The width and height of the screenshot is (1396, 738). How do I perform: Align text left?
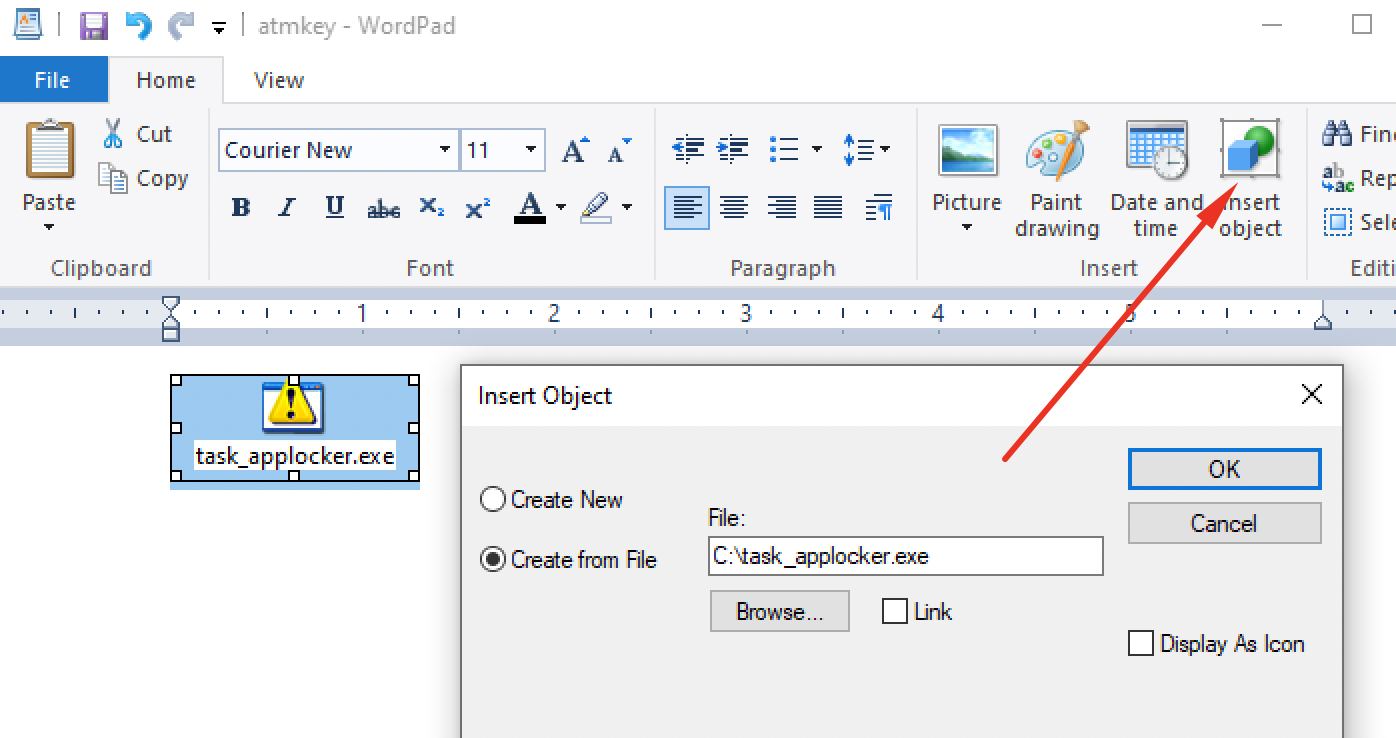point(687,207)
